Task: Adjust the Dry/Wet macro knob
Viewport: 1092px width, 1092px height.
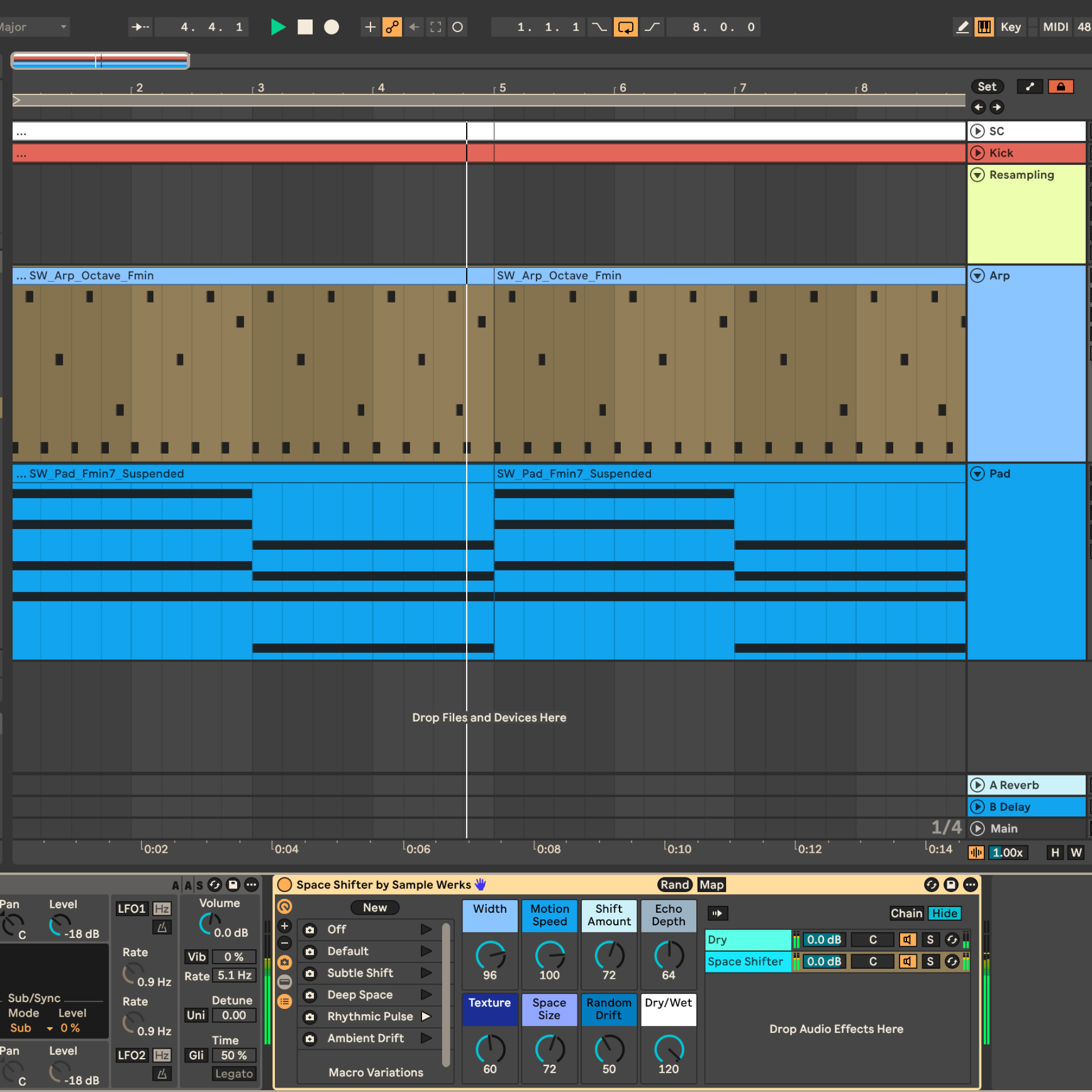Action: coord(668,1049)
